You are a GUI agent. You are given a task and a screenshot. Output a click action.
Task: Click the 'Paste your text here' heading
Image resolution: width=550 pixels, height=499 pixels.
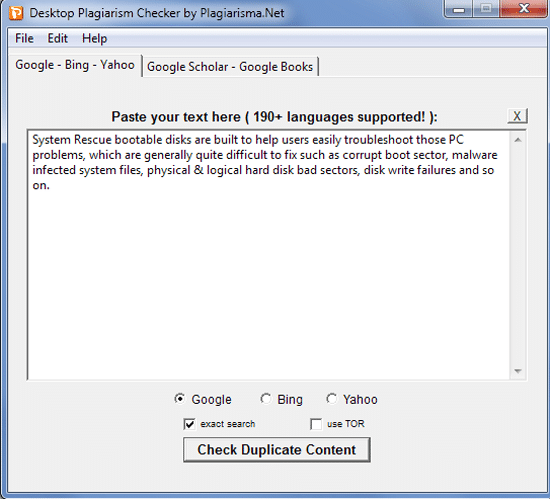274,117
